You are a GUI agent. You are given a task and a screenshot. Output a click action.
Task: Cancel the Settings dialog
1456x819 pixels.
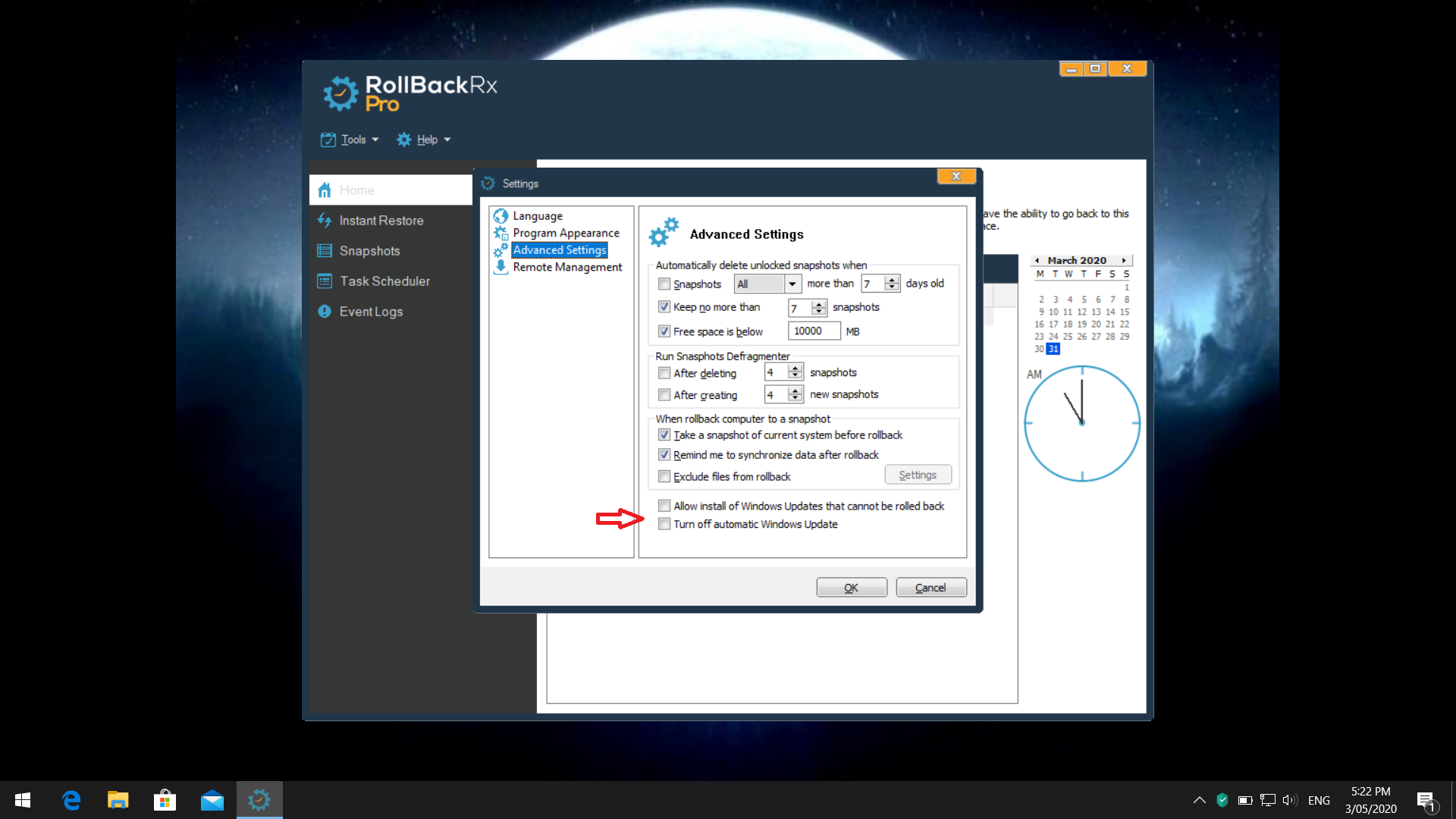click(930, 588)
